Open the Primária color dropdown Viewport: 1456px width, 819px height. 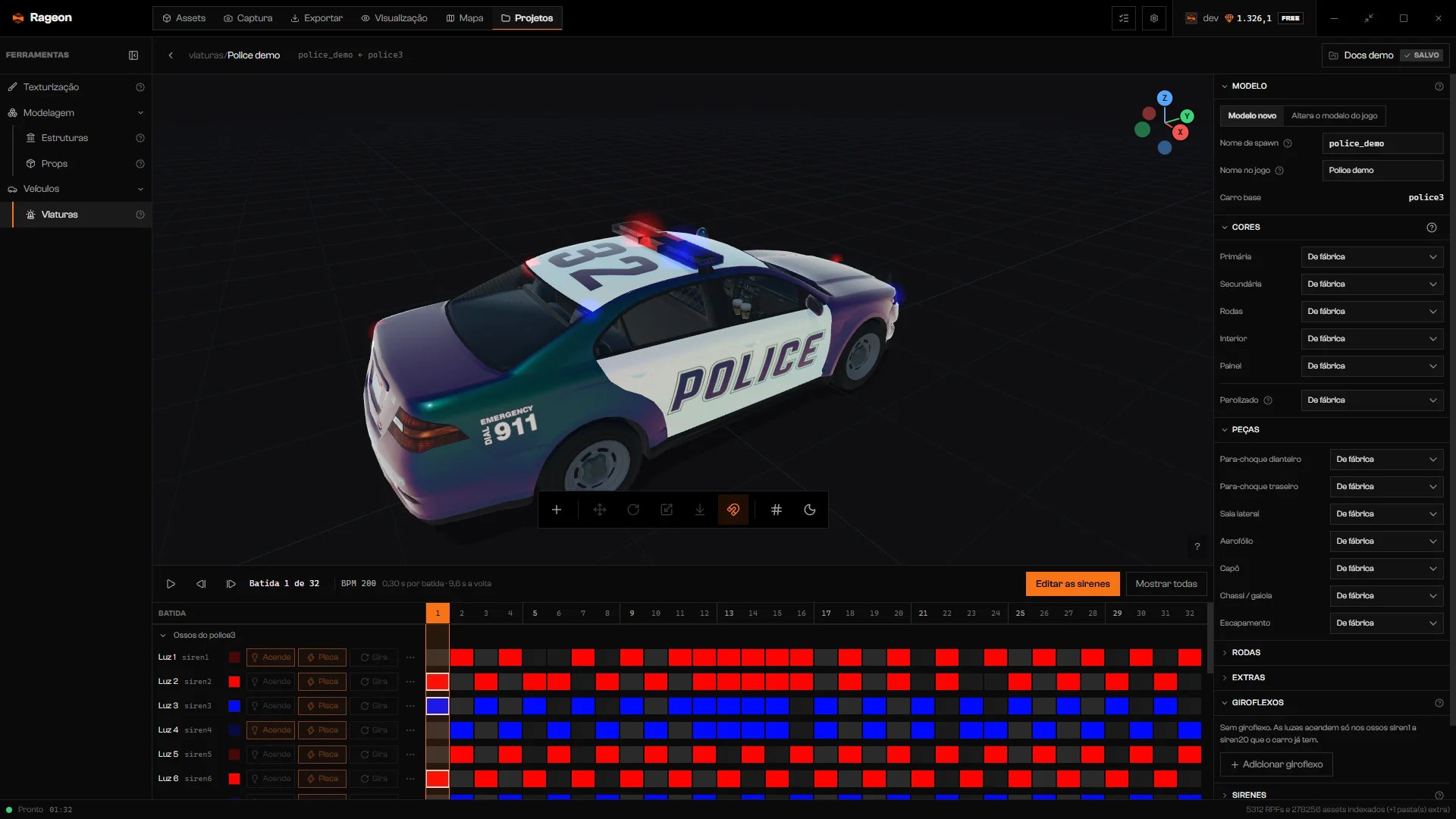(1372, 257)
